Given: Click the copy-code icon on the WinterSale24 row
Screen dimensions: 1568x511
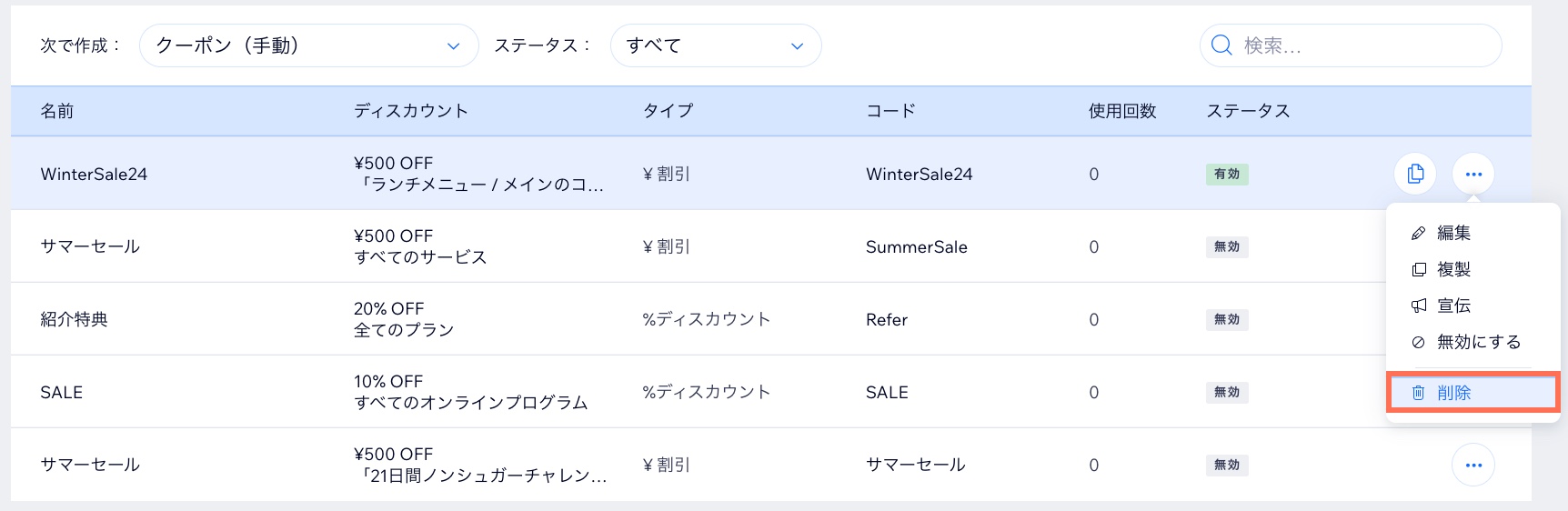Looking at the screenshot, I should 1415,174.
